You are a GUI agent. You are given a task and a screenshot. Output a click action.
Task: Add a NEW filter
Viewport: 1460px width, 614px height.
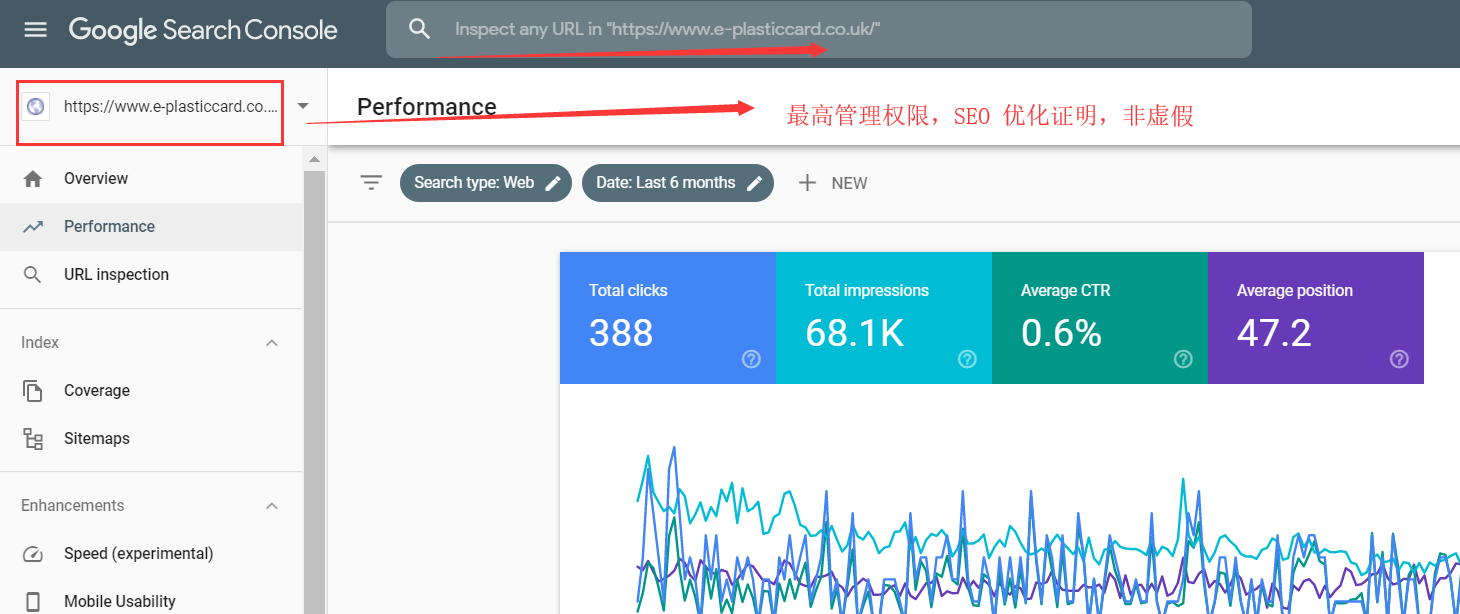click(x=832, y=183)
